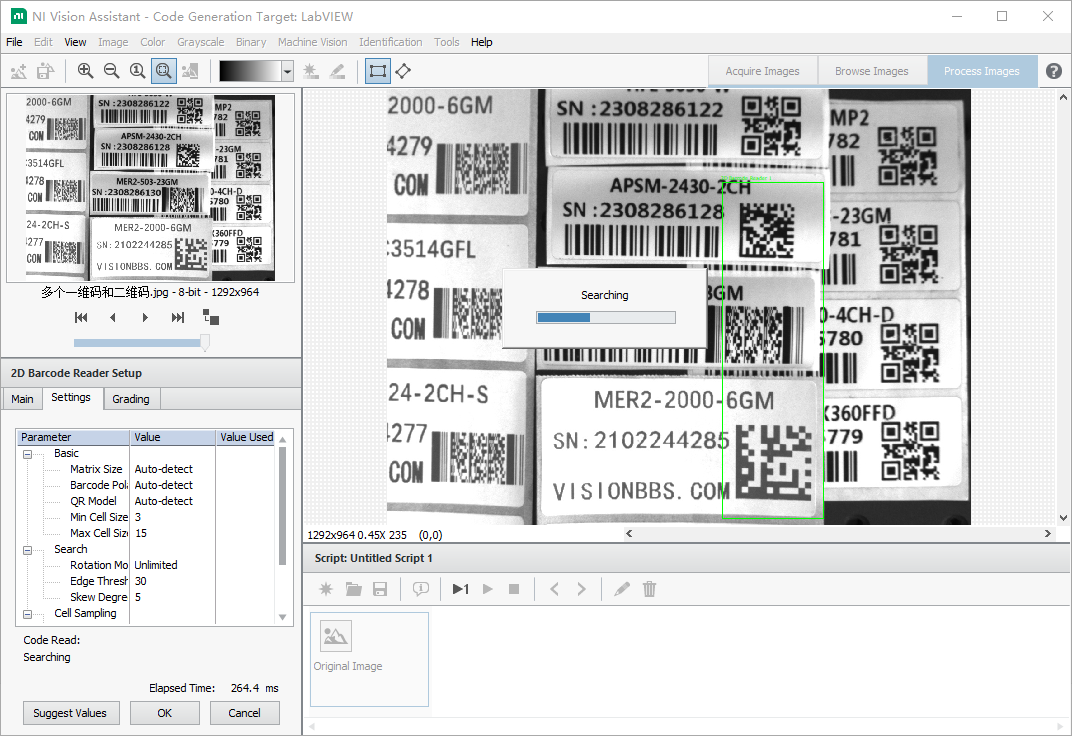
Task: Click the delete step trash icon
Action: pyautogui.click(x=649, y=589)
